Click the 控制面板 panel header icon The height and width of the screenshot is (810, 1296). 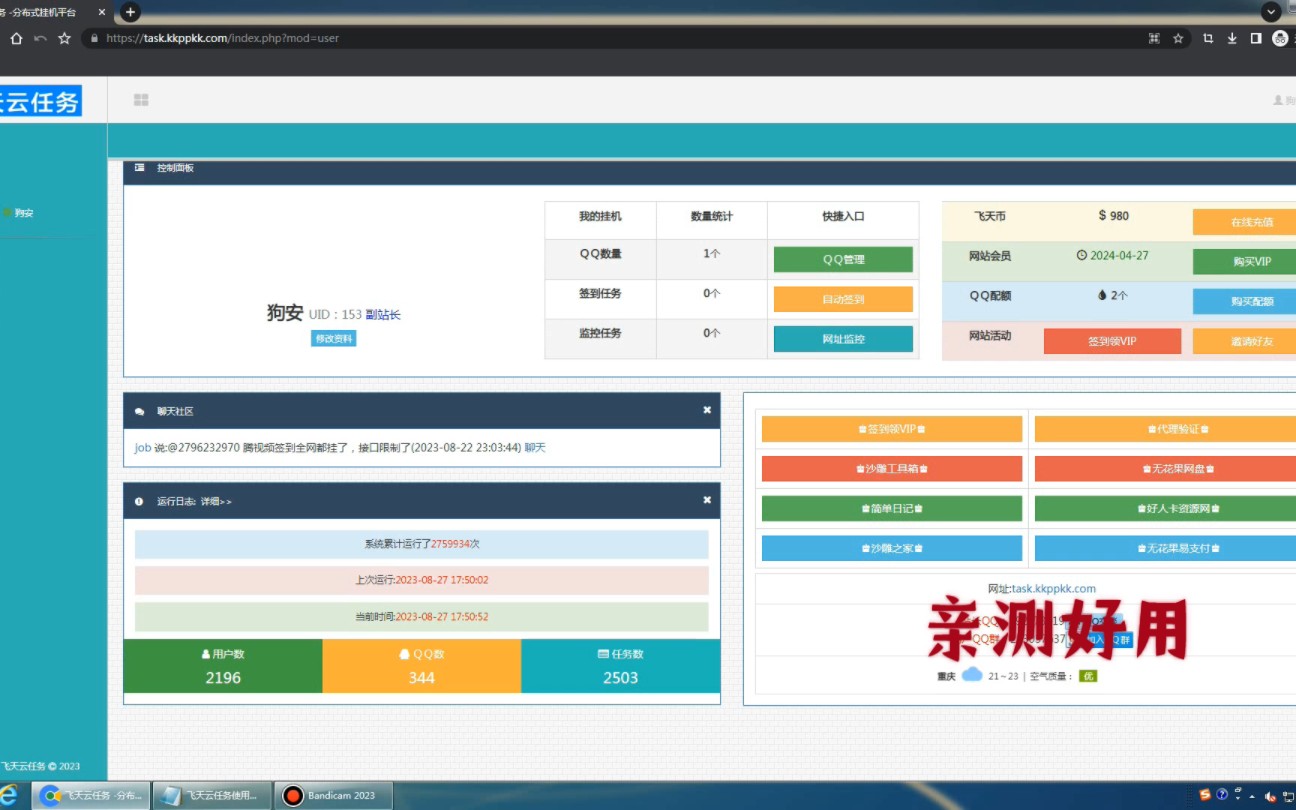[x=139, y=168]
